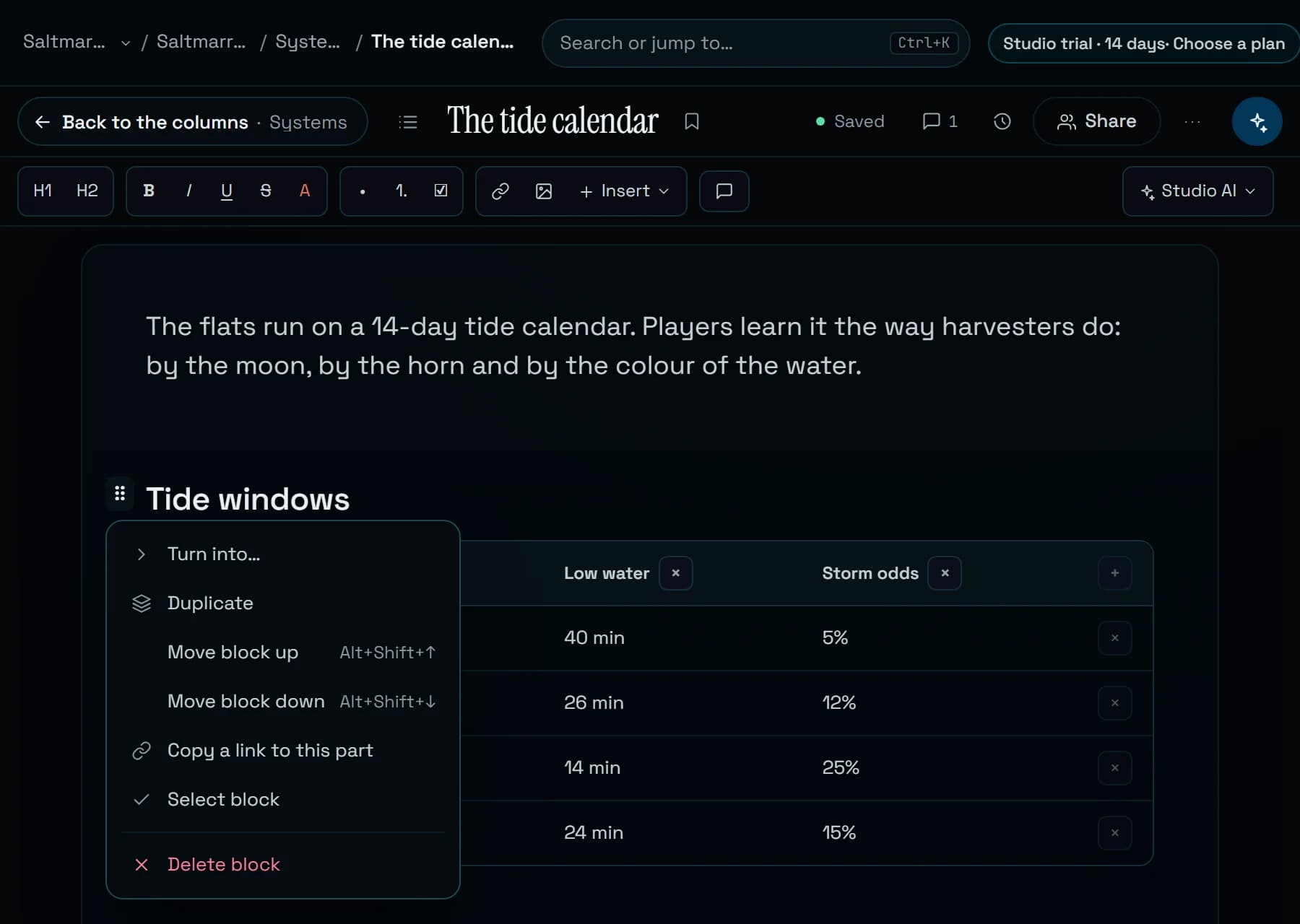Screen dimensions: 1300x924
Task: Open the comments thread showing 1
Action: 940,121
